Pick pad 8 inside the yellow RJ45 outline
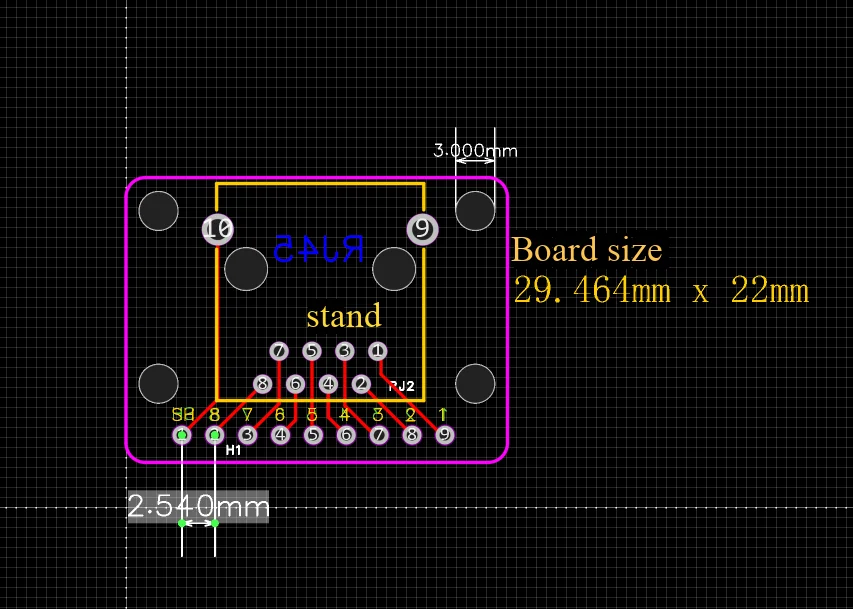Image resolution: width=853 pixels, height=609 pixels. [263, 384]
